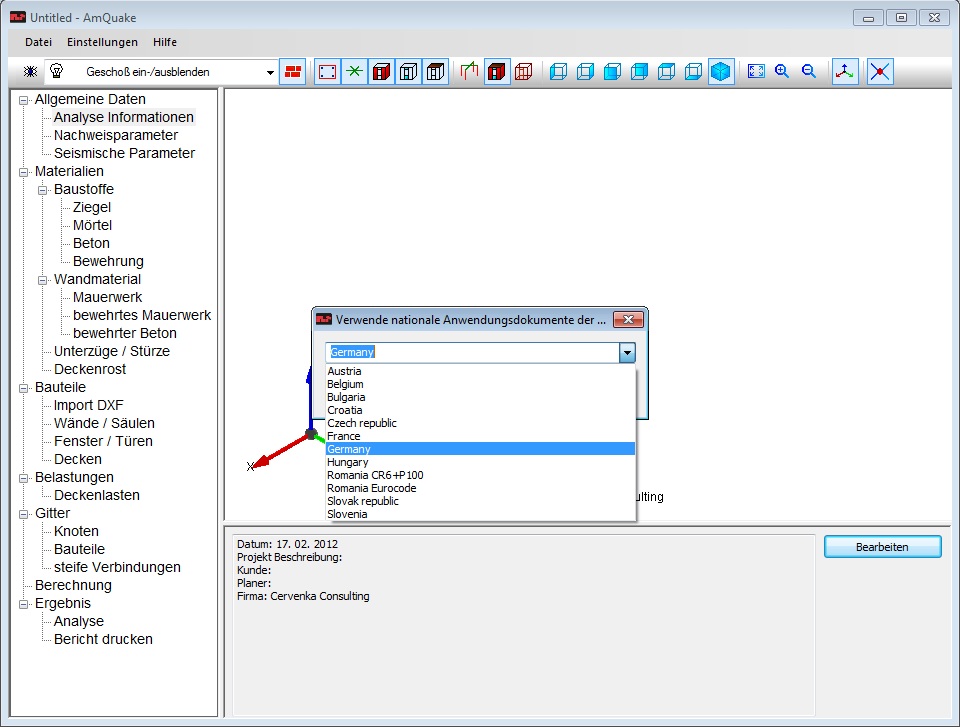Close the nationale Anwendungsdokumente dialog
This screenshot has width=960, height=727.
click(x=628, y=320)
